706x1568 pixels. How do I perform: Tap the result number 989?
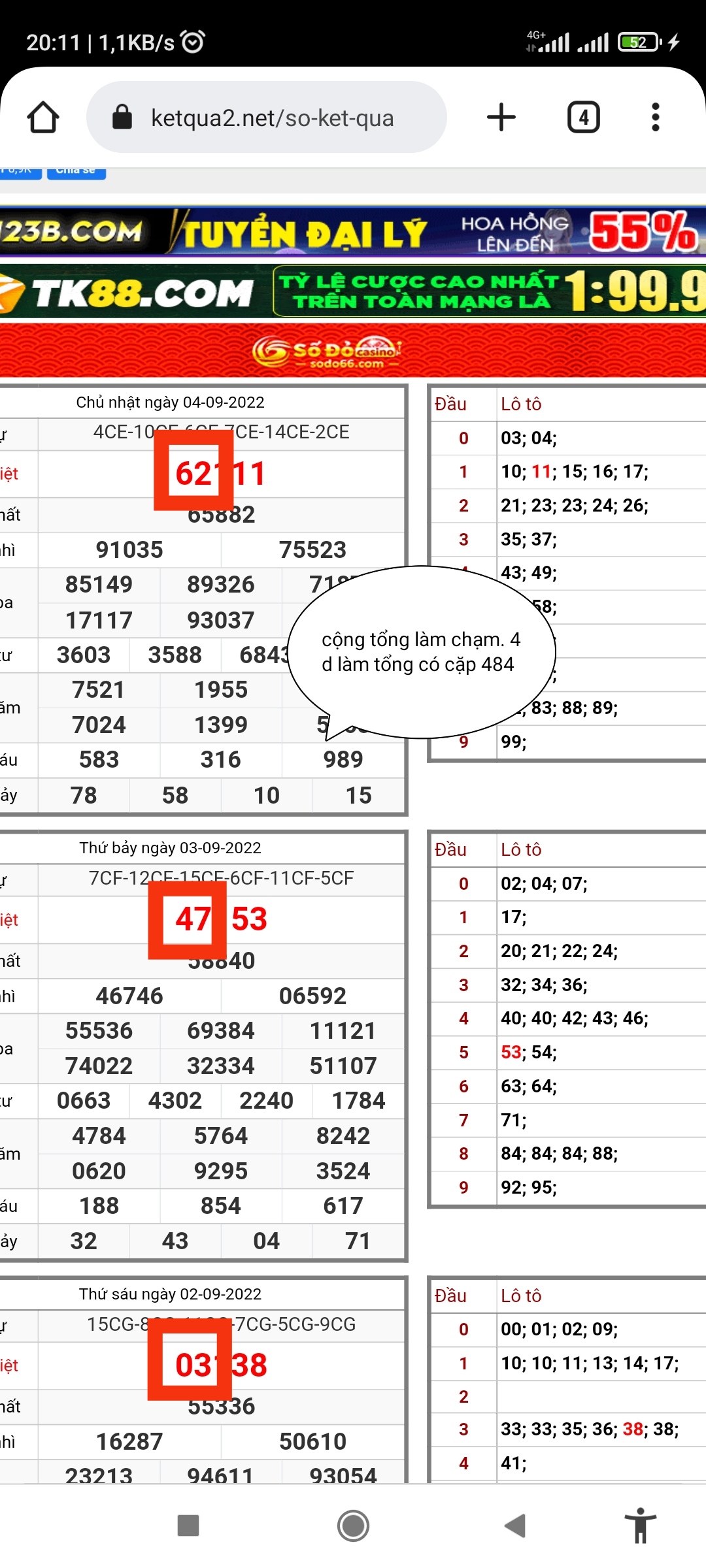click(x=343, y=760)
